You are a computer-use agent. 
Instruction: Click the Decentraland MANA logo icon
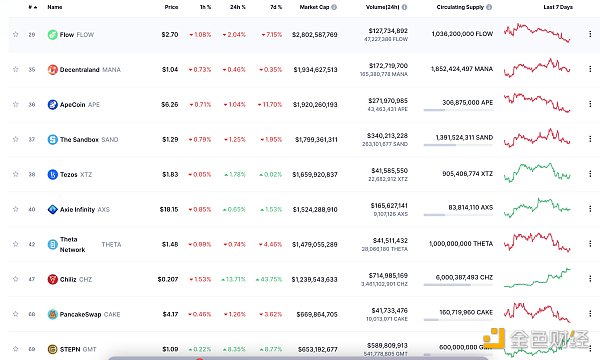click(x=52, y=70)
